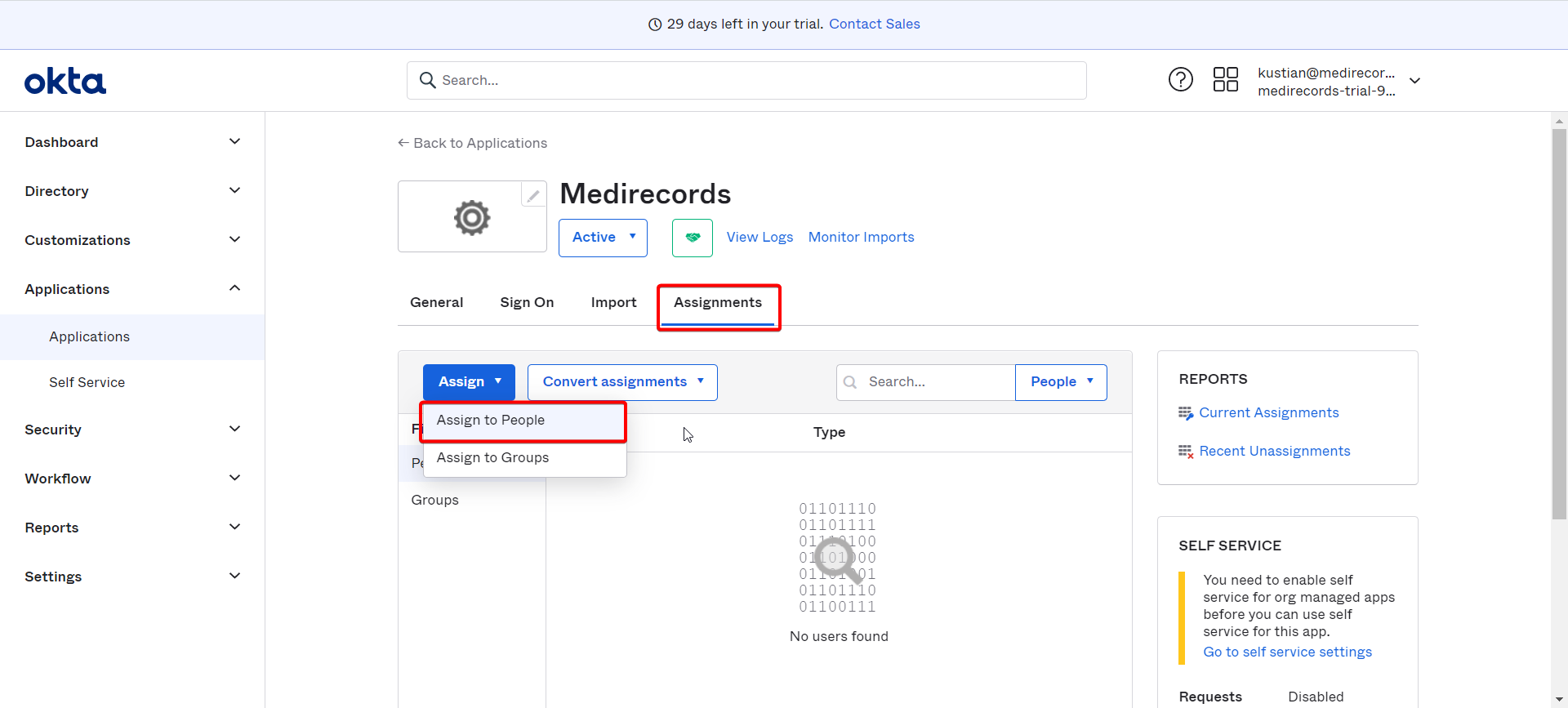Click the pencil edit logo icon
This screenshot has height=708, width=1568.
tap(533, 195)
